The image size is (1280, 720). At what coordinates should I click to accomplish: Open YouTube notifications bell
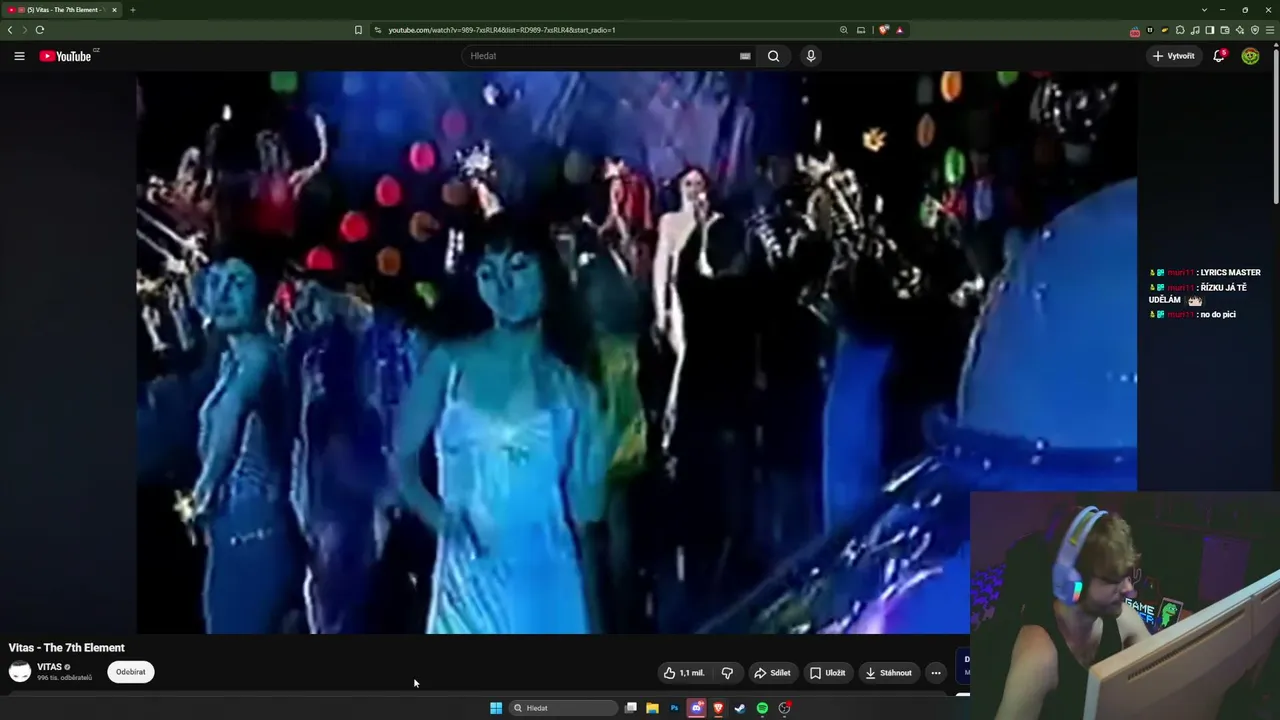1219,56
